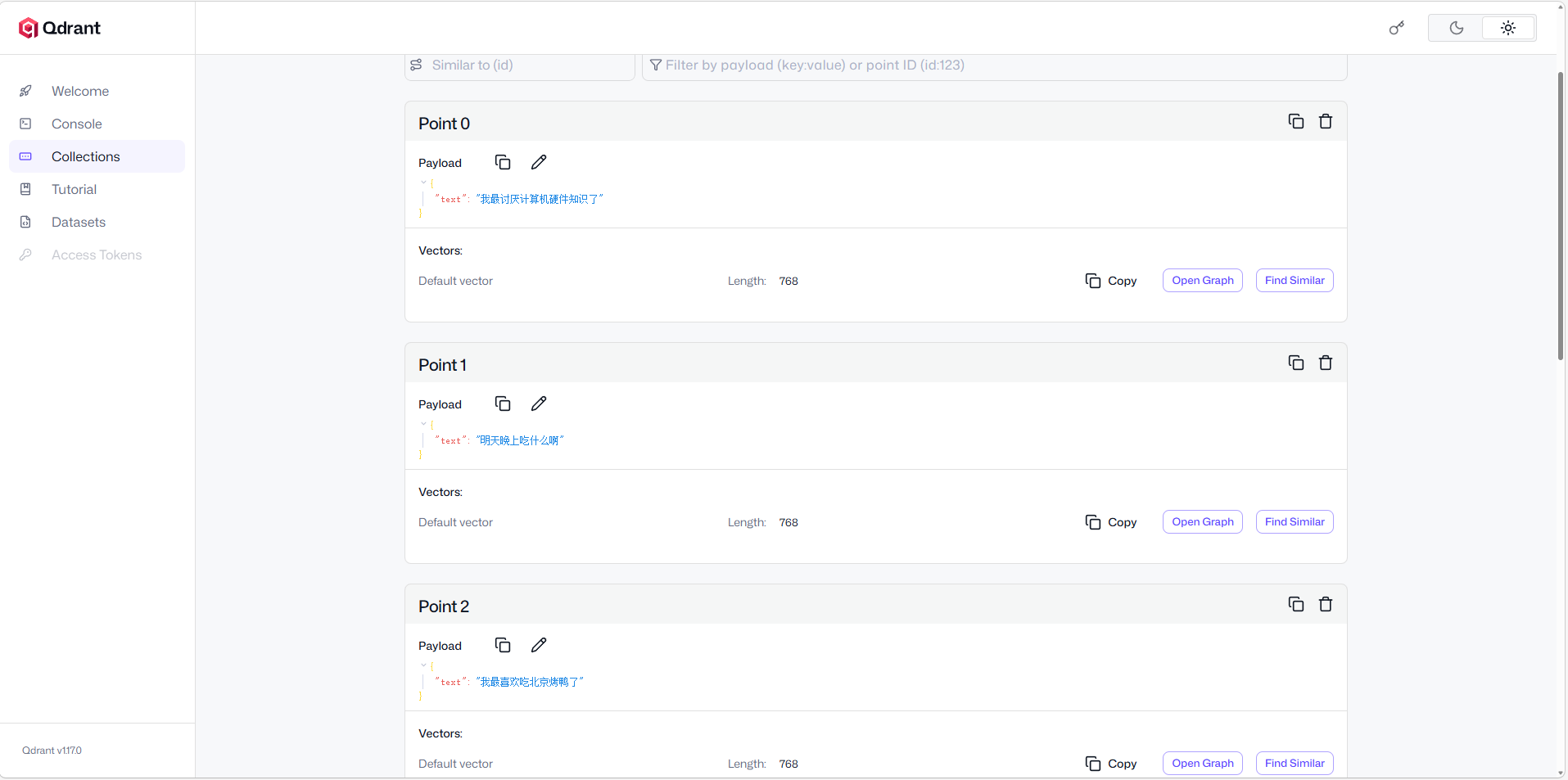This screenshot has width=1568, height=780.
Task: Find Similar to Point 2
Action: click(1295, 763)
